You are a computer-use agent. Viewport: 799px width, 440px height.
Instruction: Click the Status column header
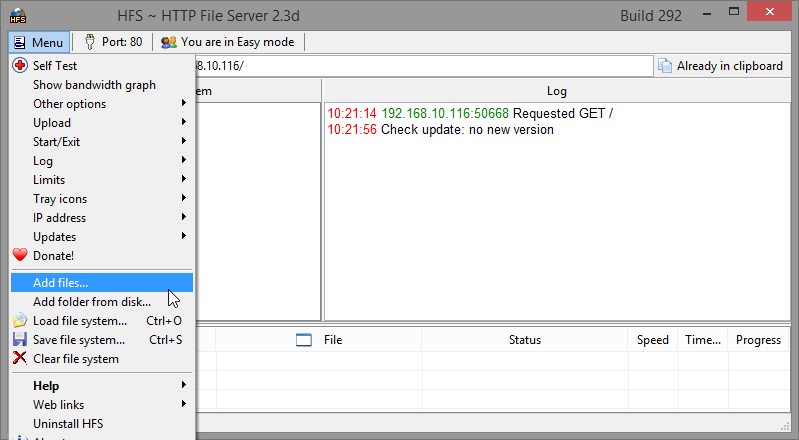[525, 340]
